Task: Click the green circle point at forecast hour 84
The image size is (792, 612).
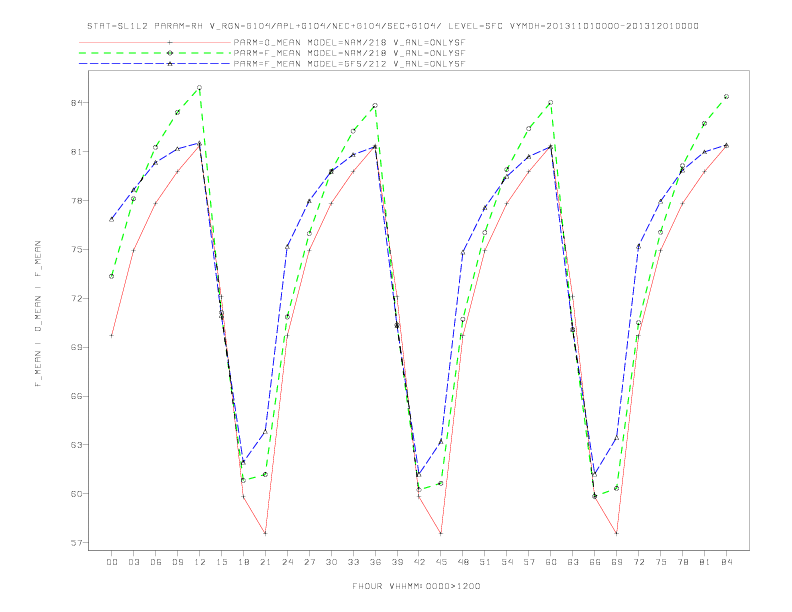Action: tap(726, 96)
